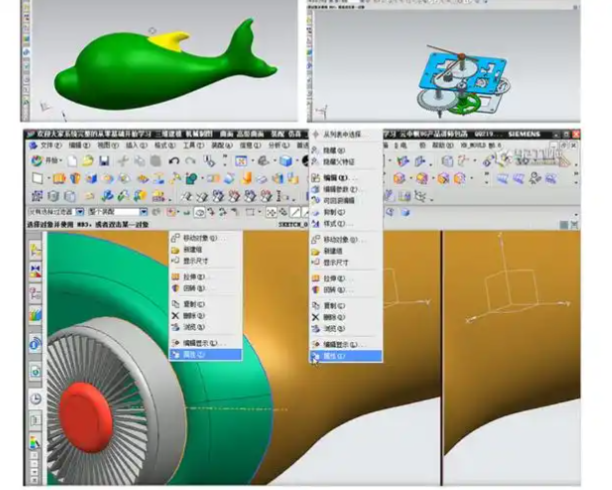Click the Undo arrow icon

coord(175,161)
